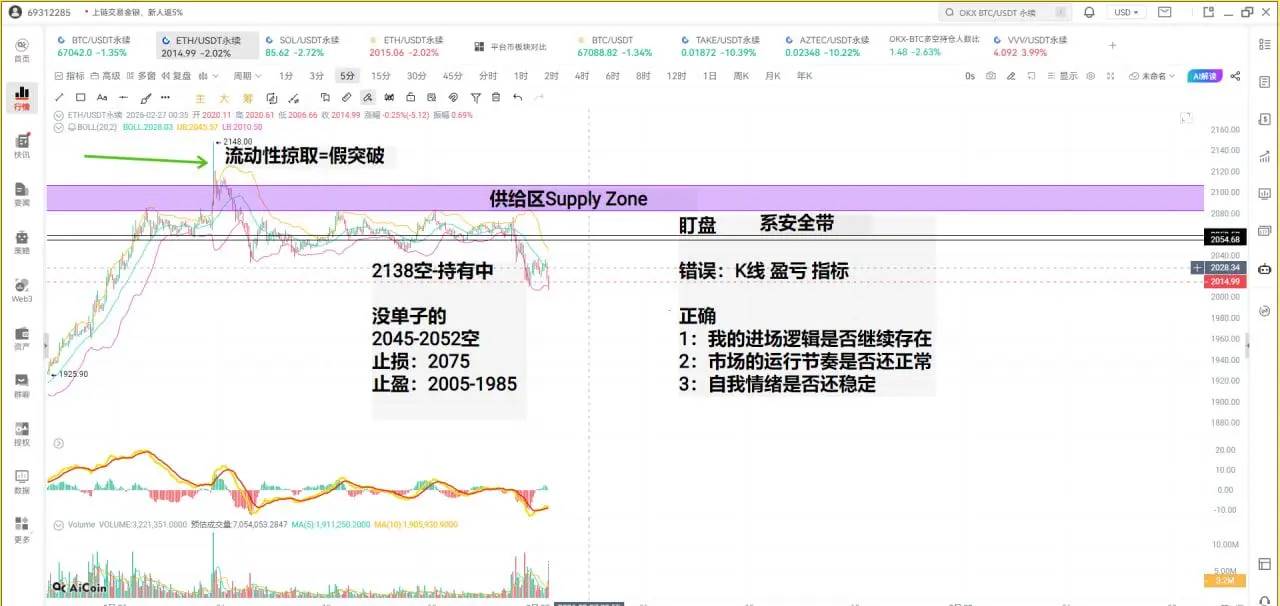This screenshot has height=606, width=1280.
Task: Click the OKX BTC/USDT 永续 search field
Action: [1006, 12]
